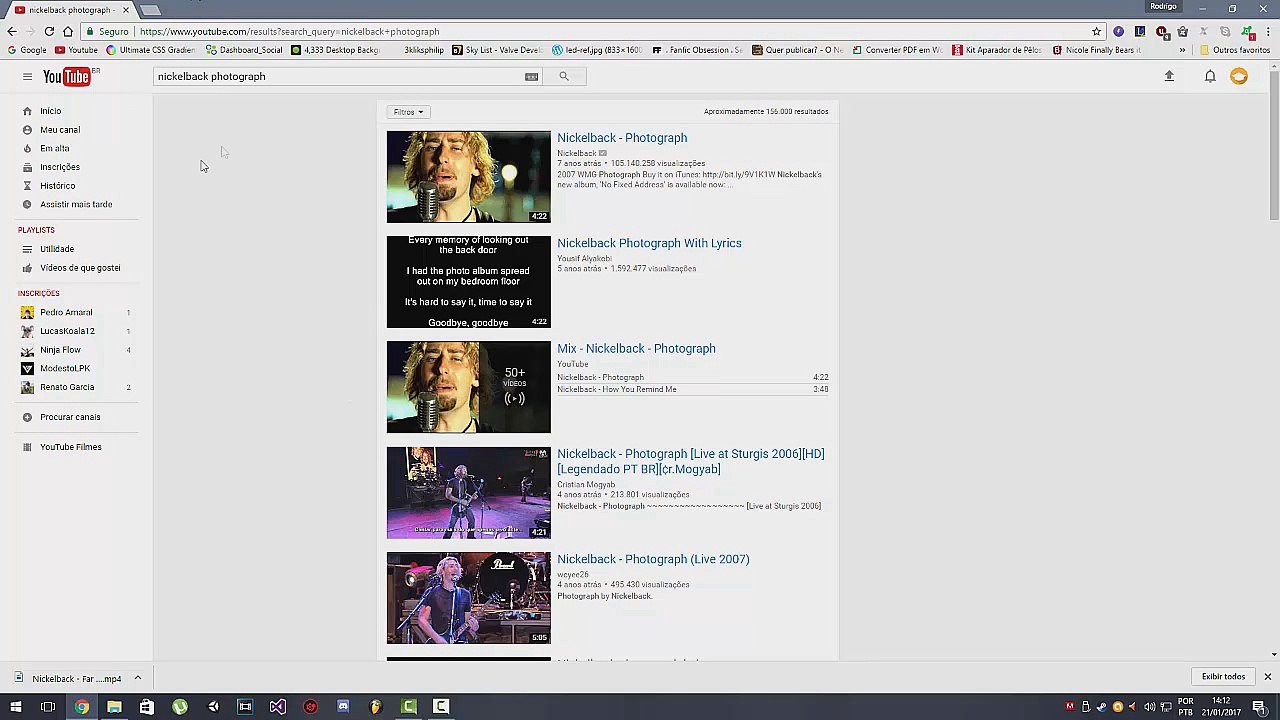Image resolution: width=1280 pixels, height=720 pixels.
Task: Open Visual Studio from the taskbar
Action: [x=278, y=707]
